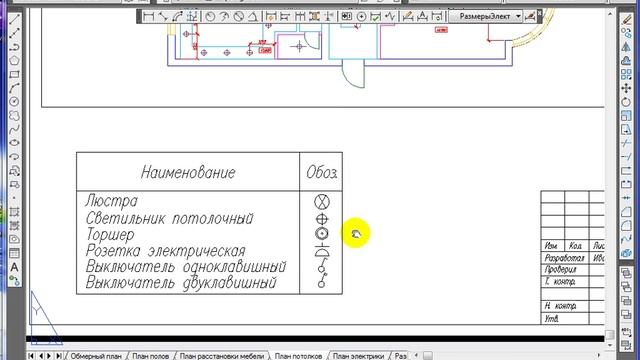Click the Radius dimension tool

(x=210, y=17)
